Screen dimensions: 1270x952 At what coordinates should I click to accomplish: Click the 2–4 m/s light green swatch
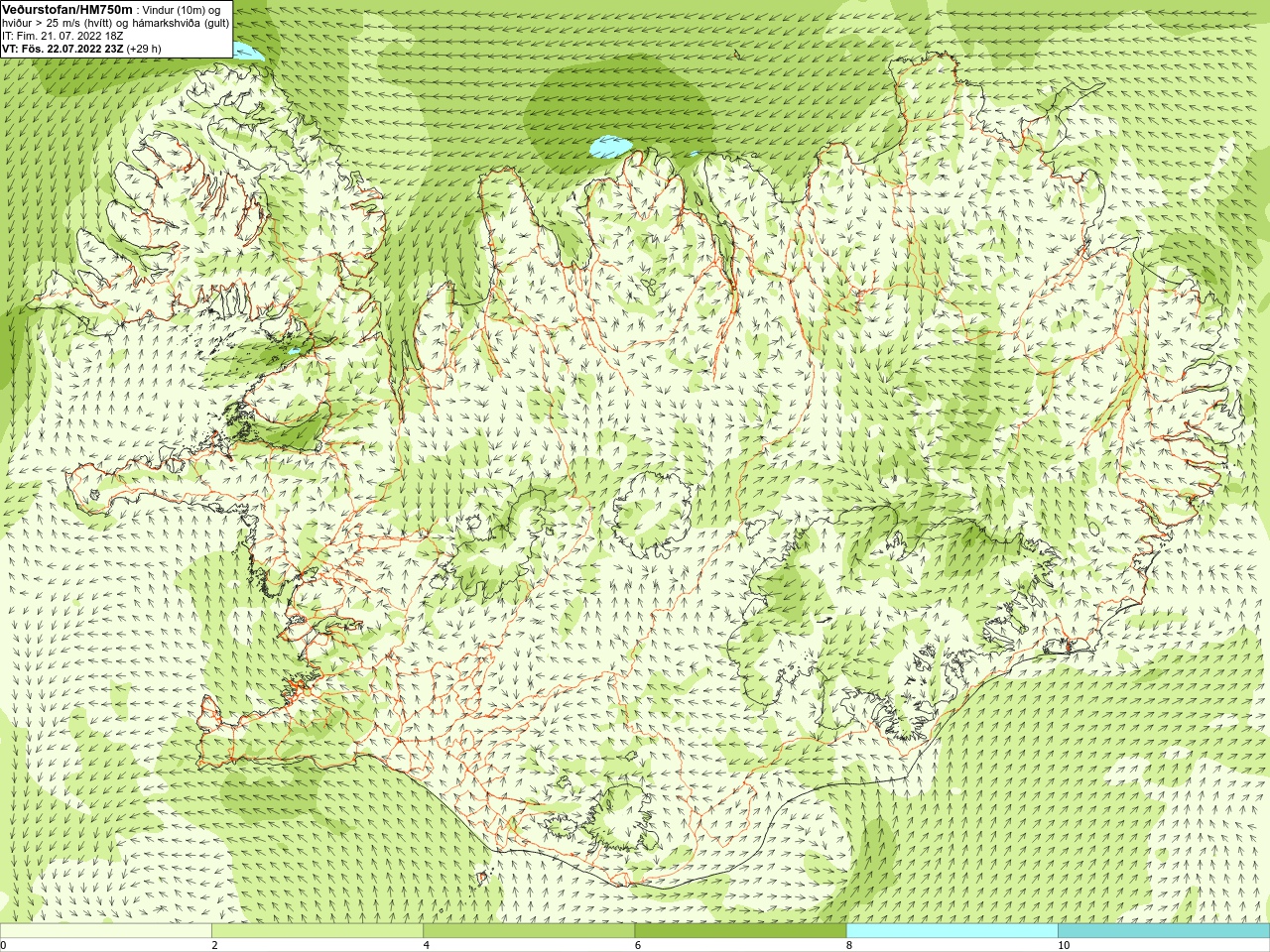(x=317, y=931)
